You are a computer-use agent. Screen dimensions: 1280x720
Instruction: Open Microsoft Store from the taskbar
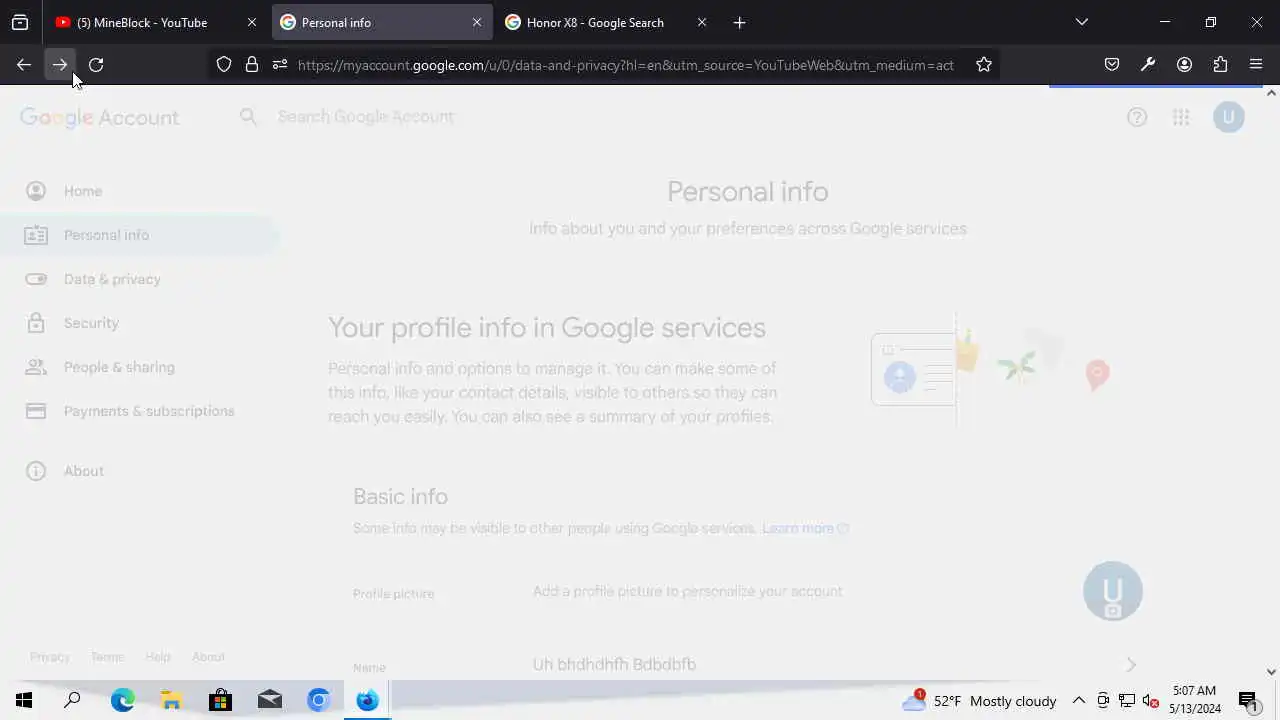(220, 700)
